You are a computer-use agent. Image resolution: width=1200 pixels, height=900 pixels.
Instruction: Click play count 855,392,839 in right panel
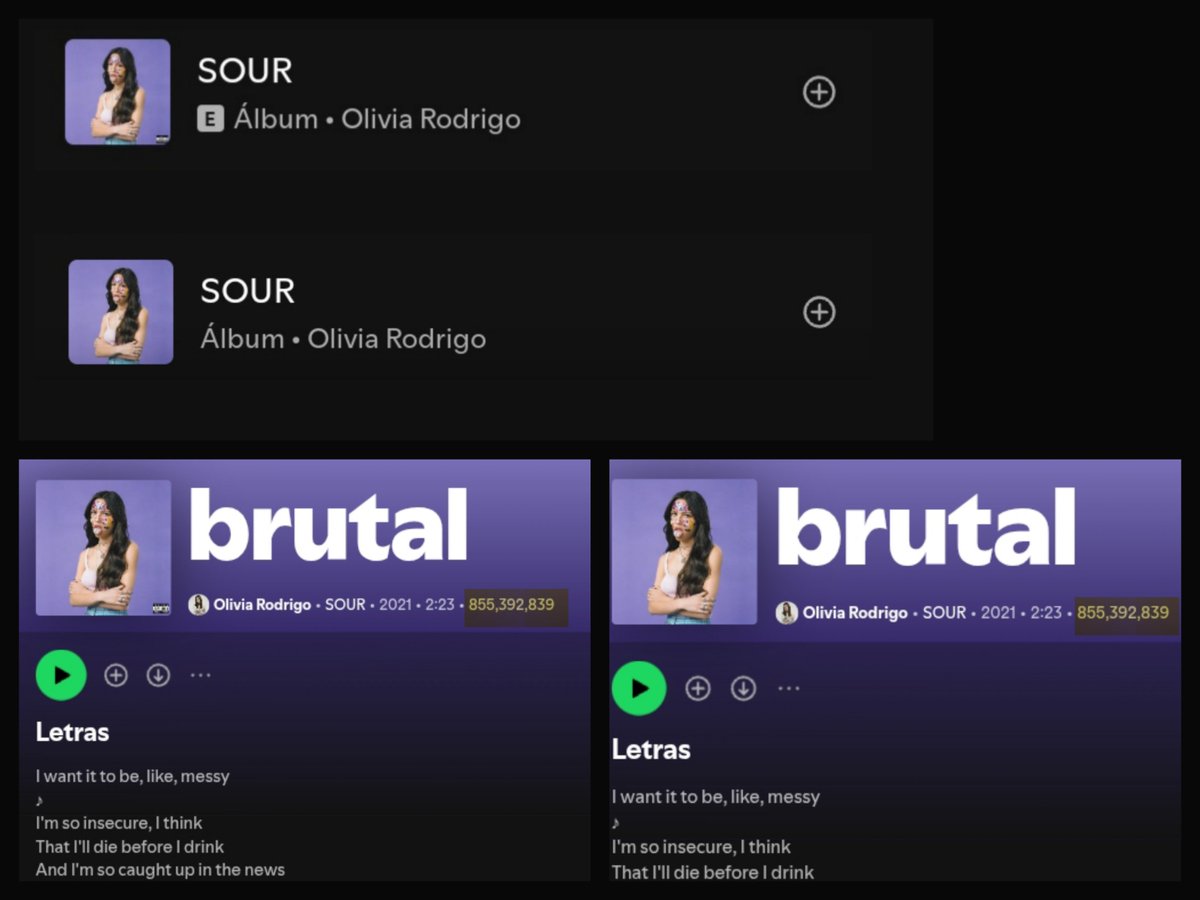[1123, 612]
